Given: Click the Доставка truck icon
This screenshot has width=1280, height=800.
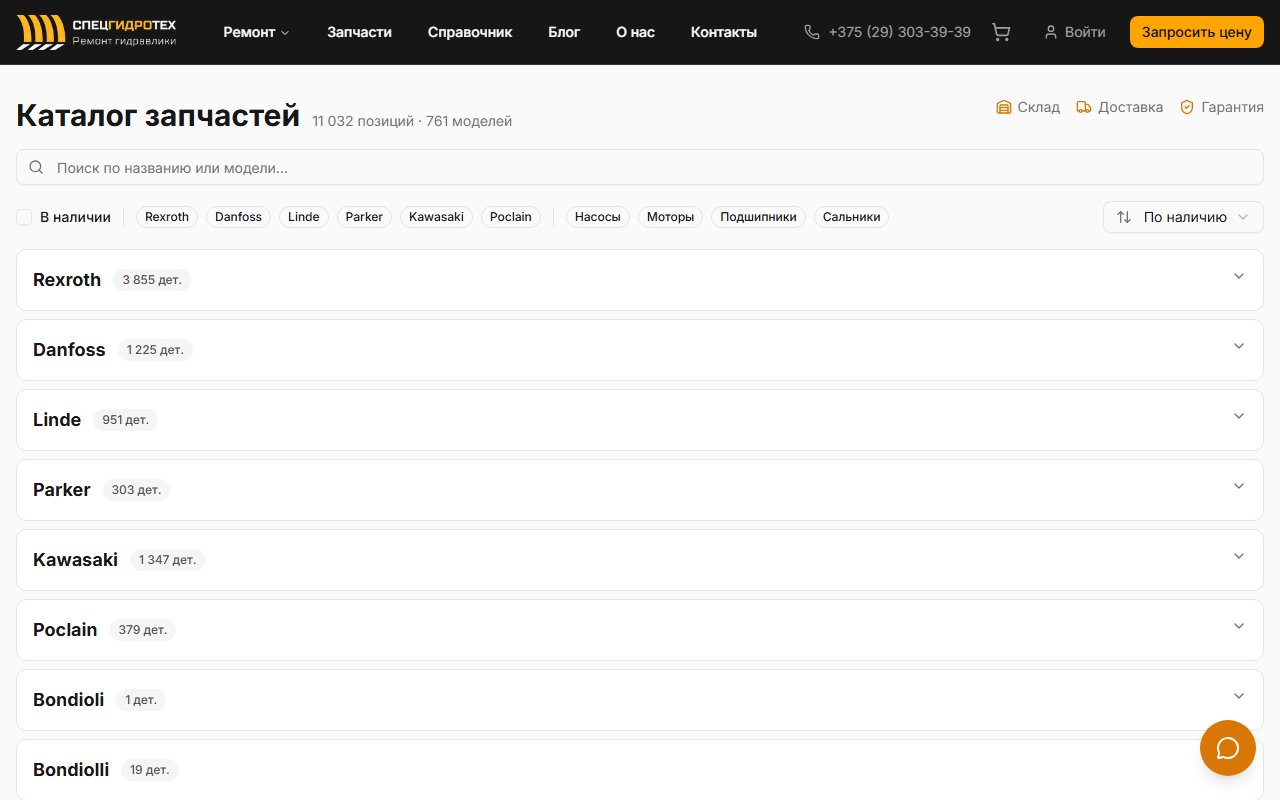Looking at the screenshot, I should [x=1084, y=107].
